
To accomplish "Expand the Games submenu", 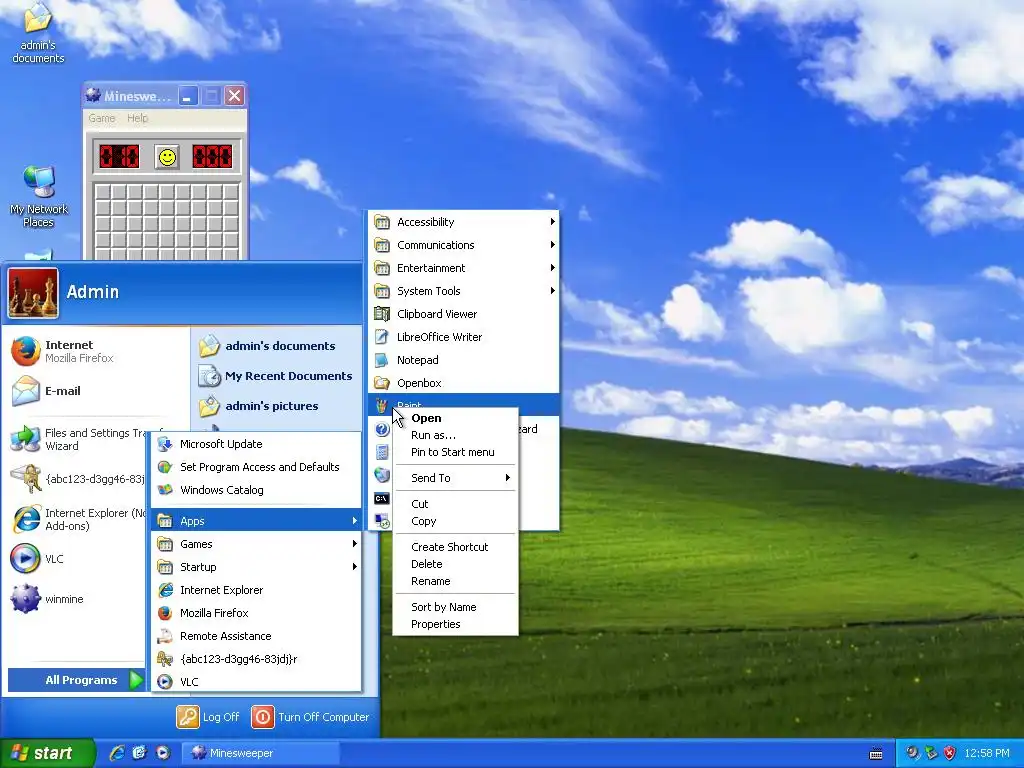I will click(x=256, y=544).
